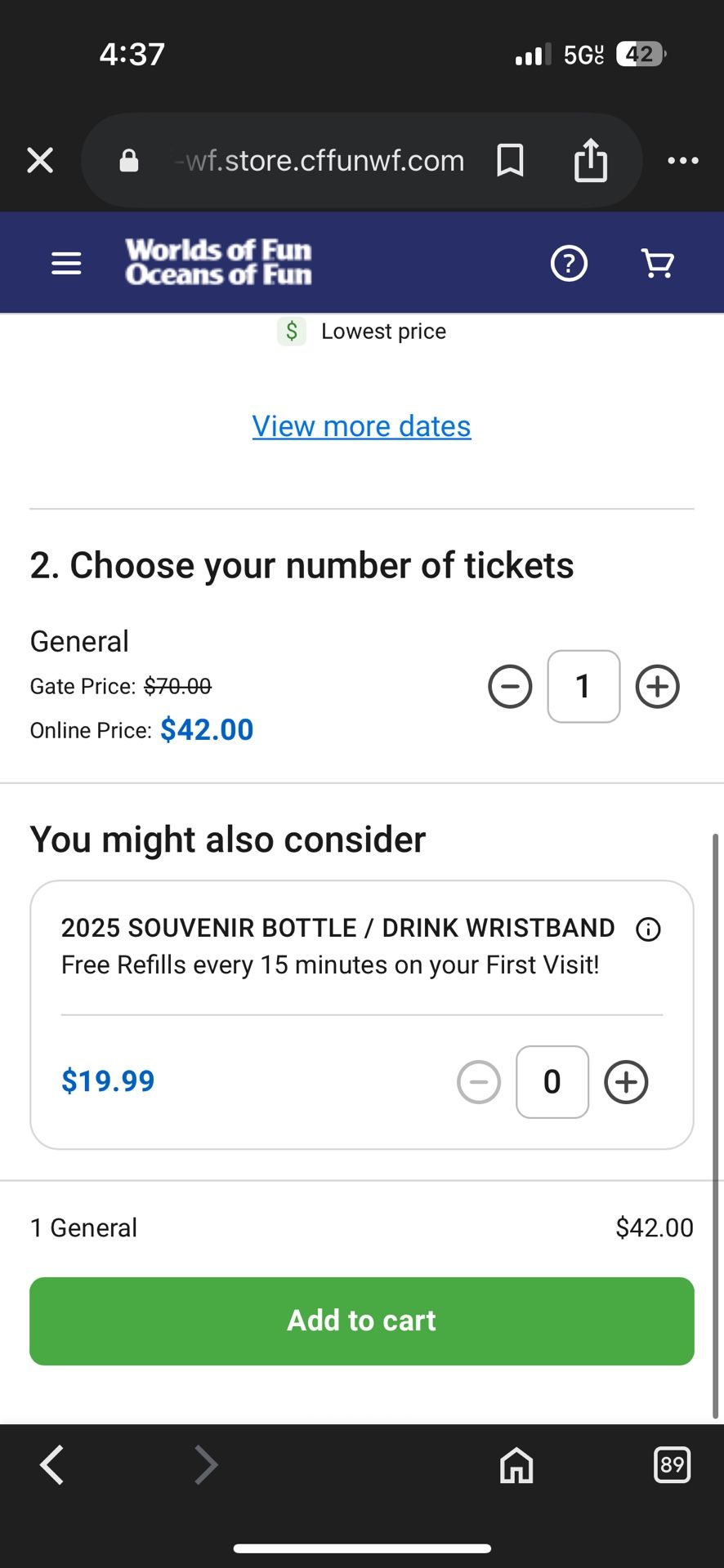724x1568 pixels.
Task: Open the shopping cart icon
Action: pos(658,263)
